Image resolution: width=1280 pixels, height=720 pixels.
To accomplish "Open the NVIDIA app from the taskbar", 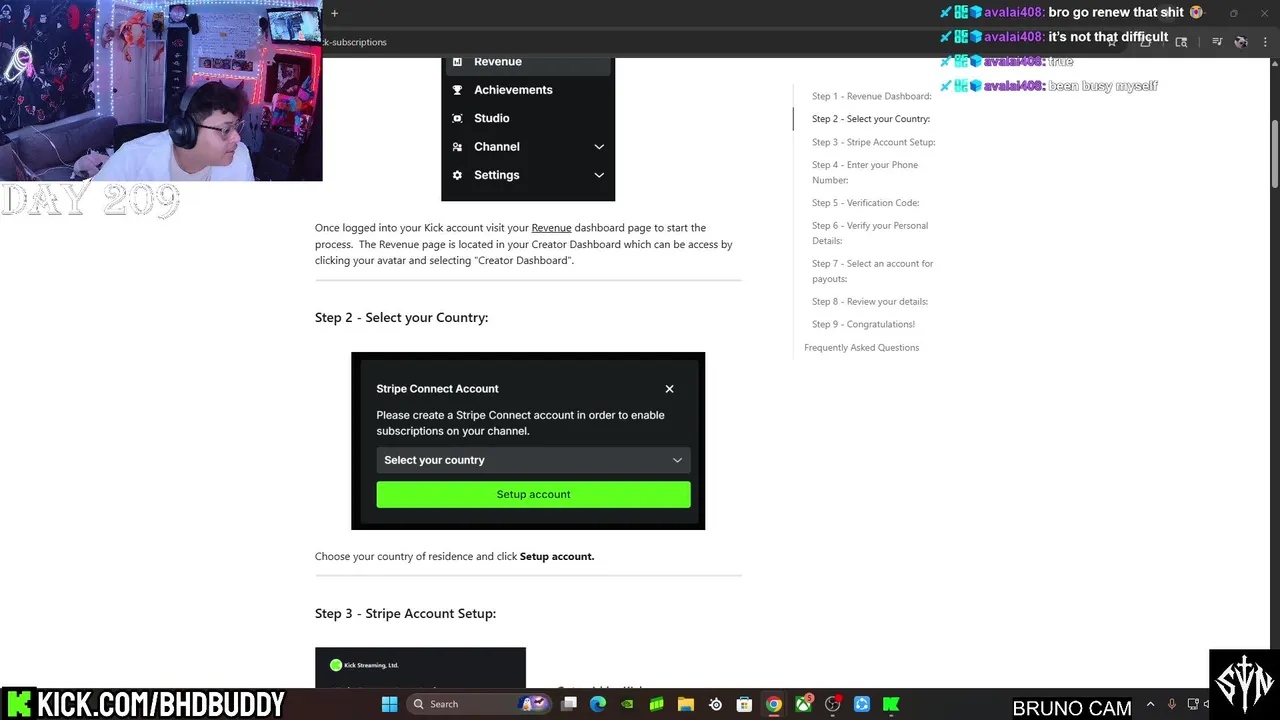I will pos(627,704).
